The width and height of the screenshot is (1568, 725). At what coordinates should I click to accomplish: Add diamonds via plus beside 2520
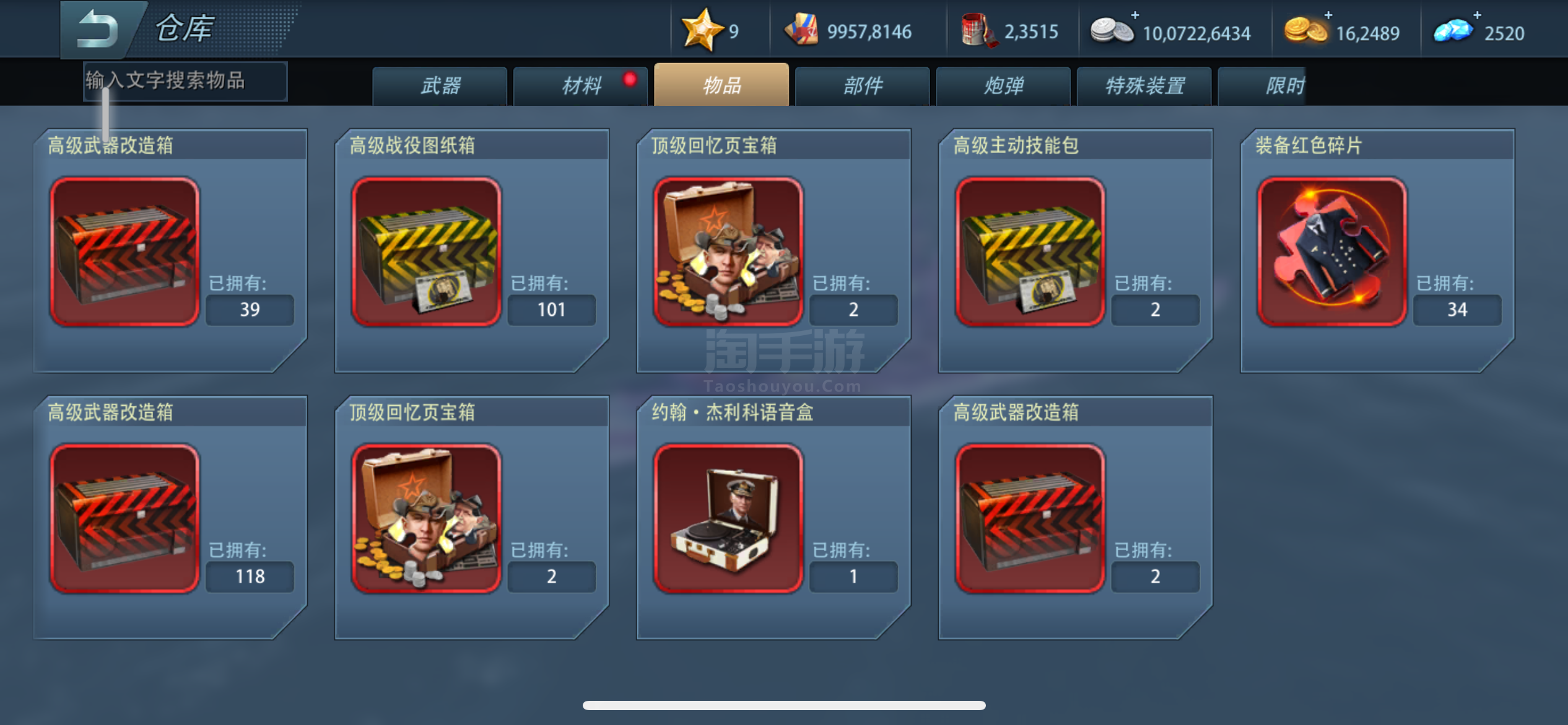click(1477, 15)
